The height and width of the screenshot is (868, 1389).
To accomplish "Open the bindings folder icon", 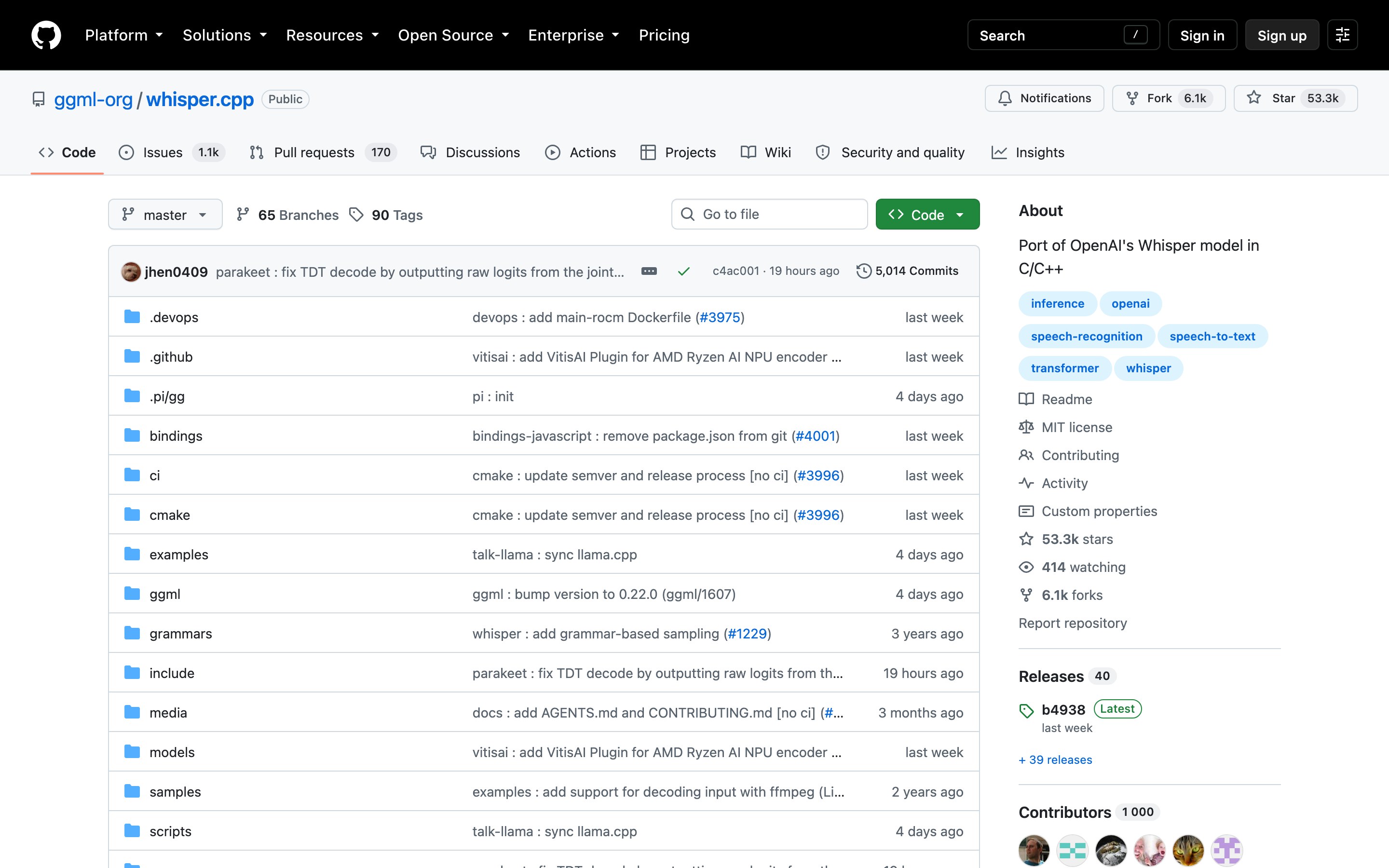I will [x=132, y=436].
